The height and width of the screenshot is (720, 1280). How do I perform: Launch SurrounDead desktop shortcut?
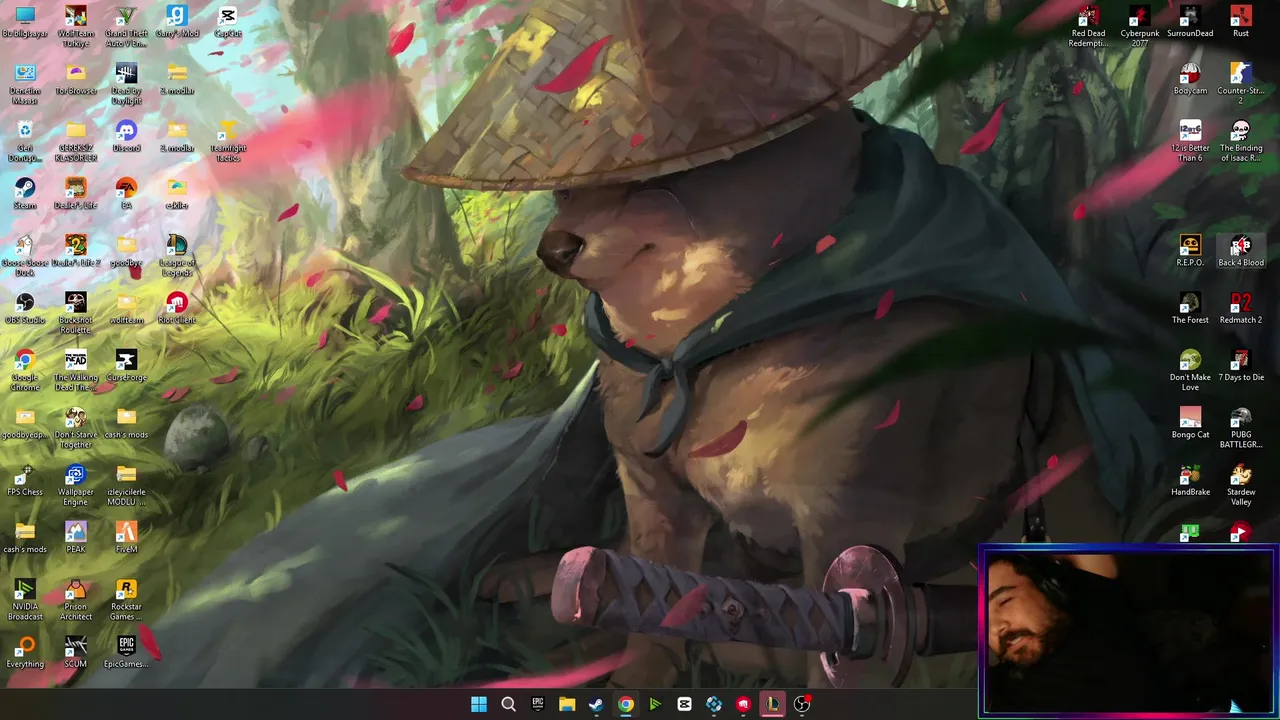pos(1190,22)
